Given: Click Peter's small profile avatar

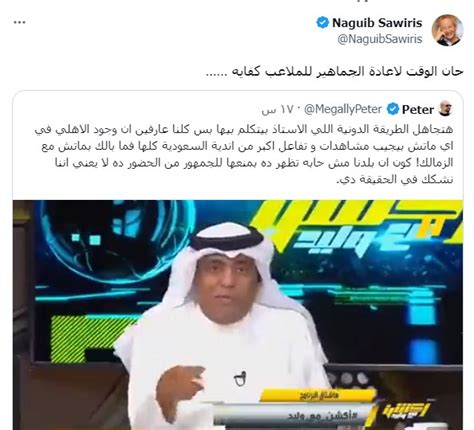Looking at the screenshot, I should (x=446, y=109).
